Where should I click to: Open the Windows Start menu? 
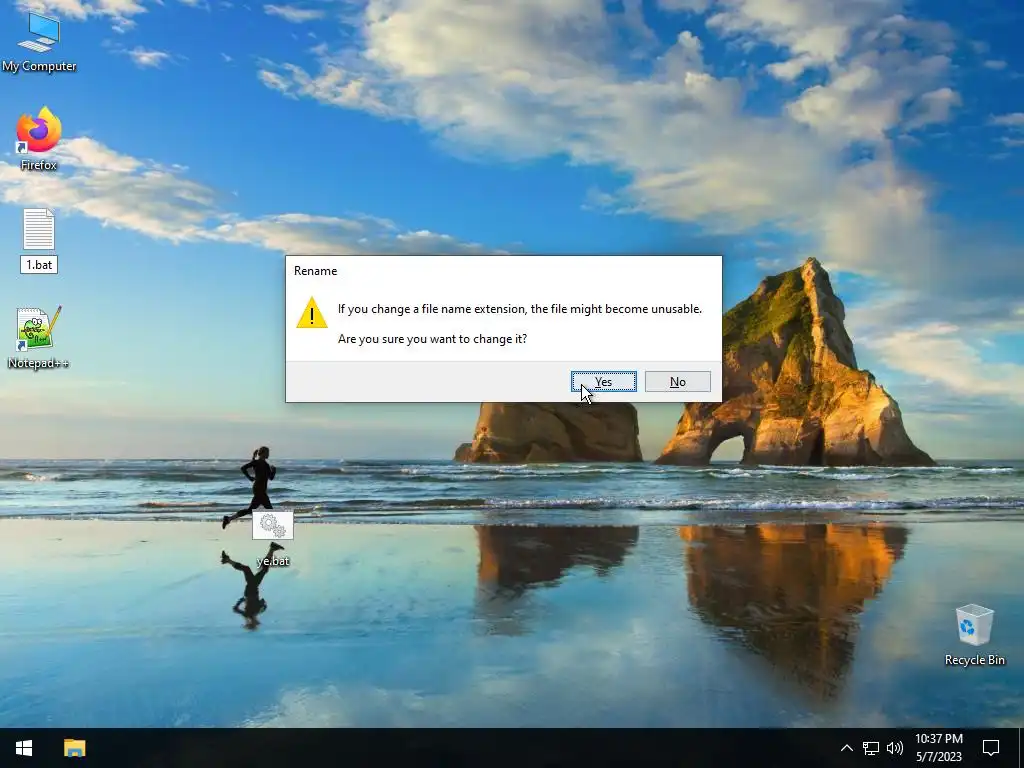[x=24, y=748]
